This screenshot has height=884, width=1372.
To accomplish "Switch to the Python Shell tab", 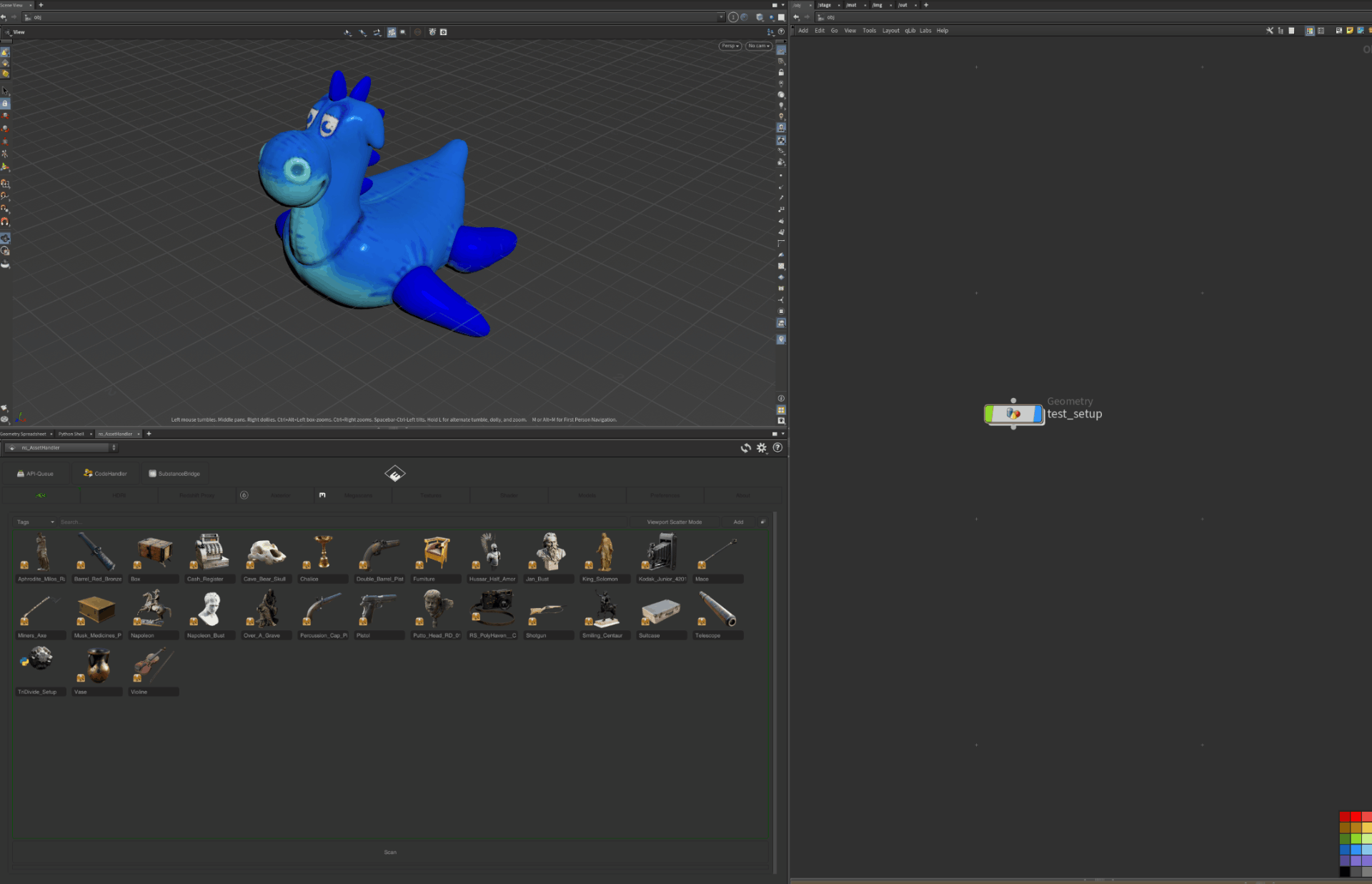I will pos(71,434).
